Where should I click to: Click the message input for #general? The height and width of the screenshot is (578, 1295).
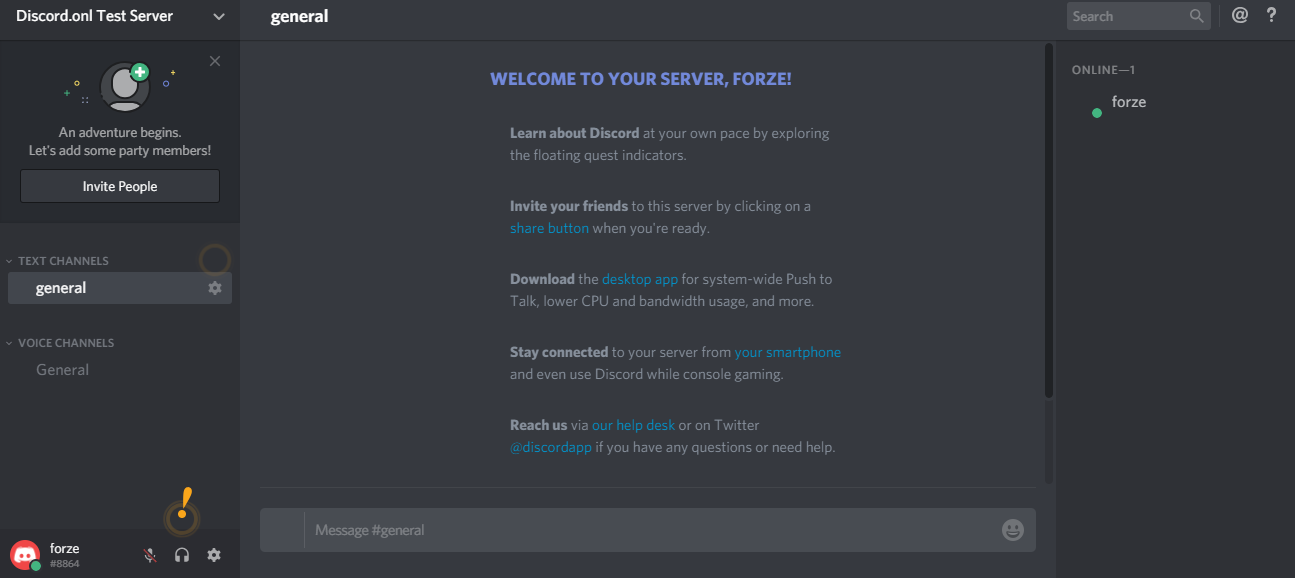600,530
